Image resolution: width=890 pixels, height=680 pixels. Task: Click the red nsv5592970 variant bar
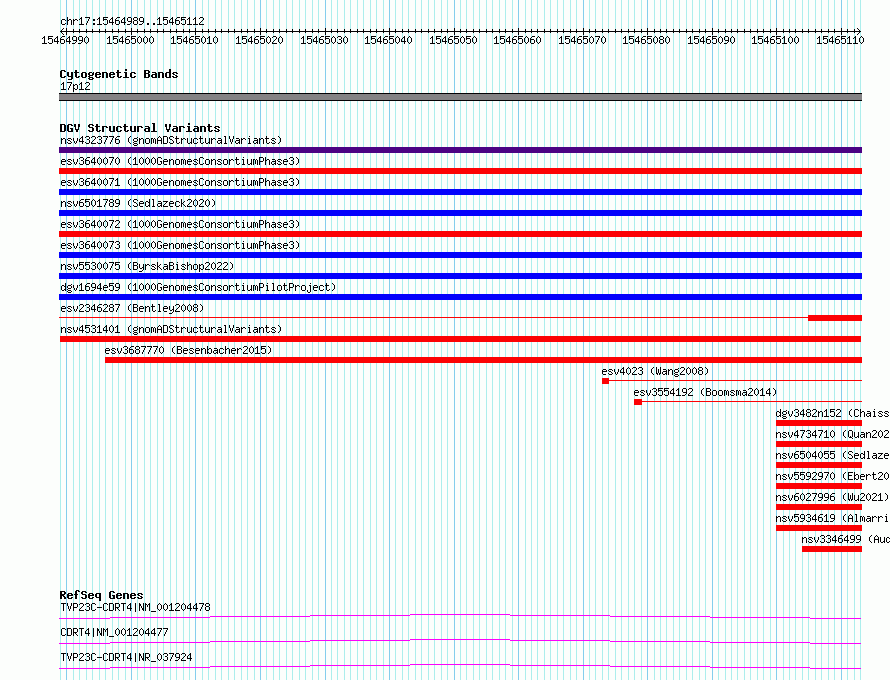point(819,486)
